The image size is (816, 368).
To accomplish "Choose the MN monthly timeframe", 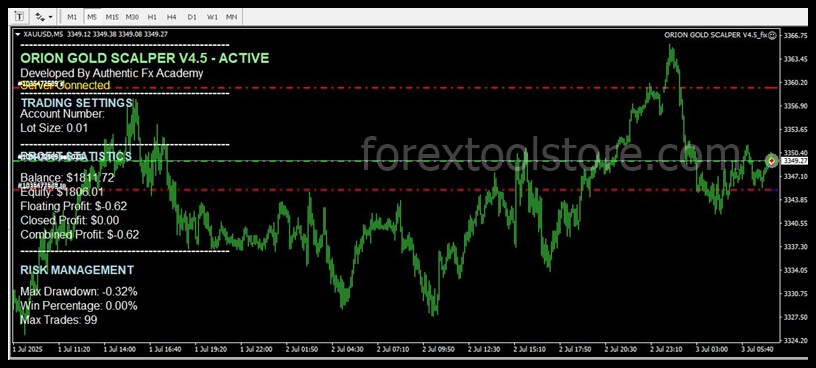I will (232, 17).
